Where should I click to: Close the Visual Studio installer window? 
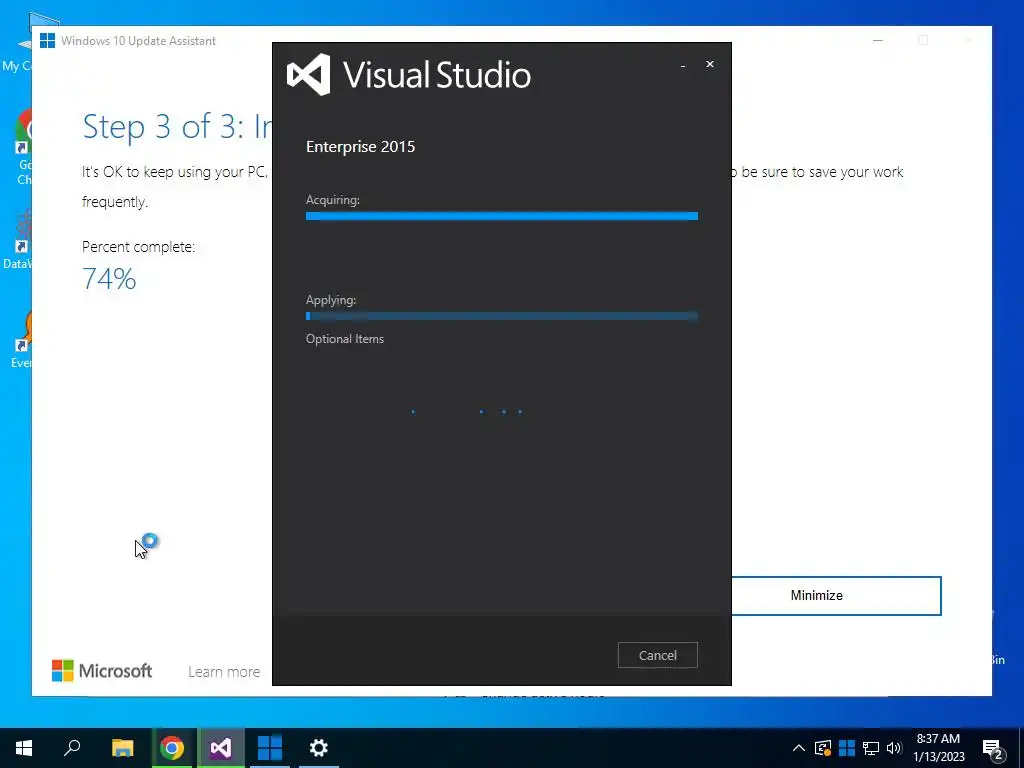click(x=710, y=64)
